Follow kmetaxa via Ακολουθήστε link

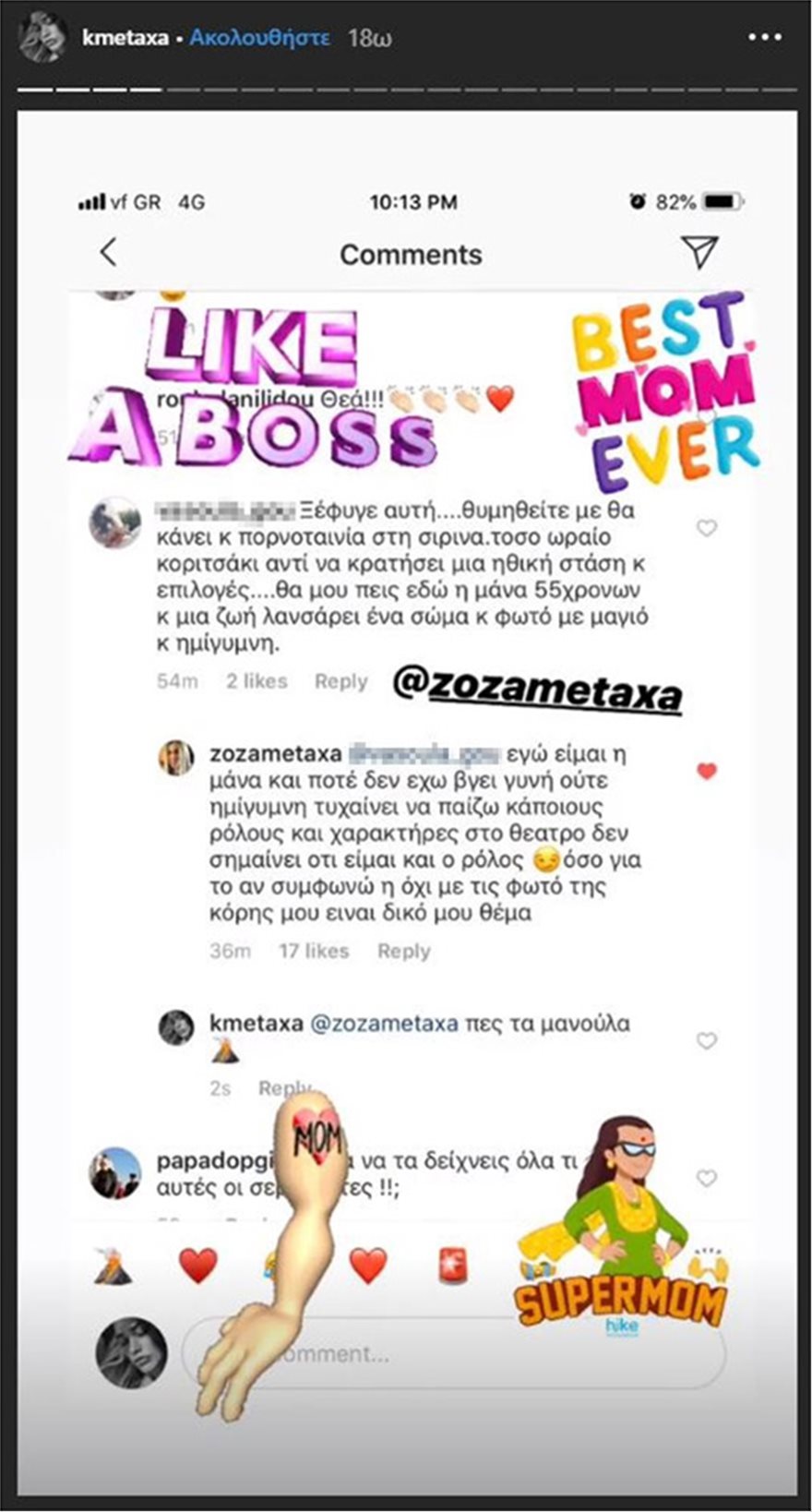tap(259, 38)
